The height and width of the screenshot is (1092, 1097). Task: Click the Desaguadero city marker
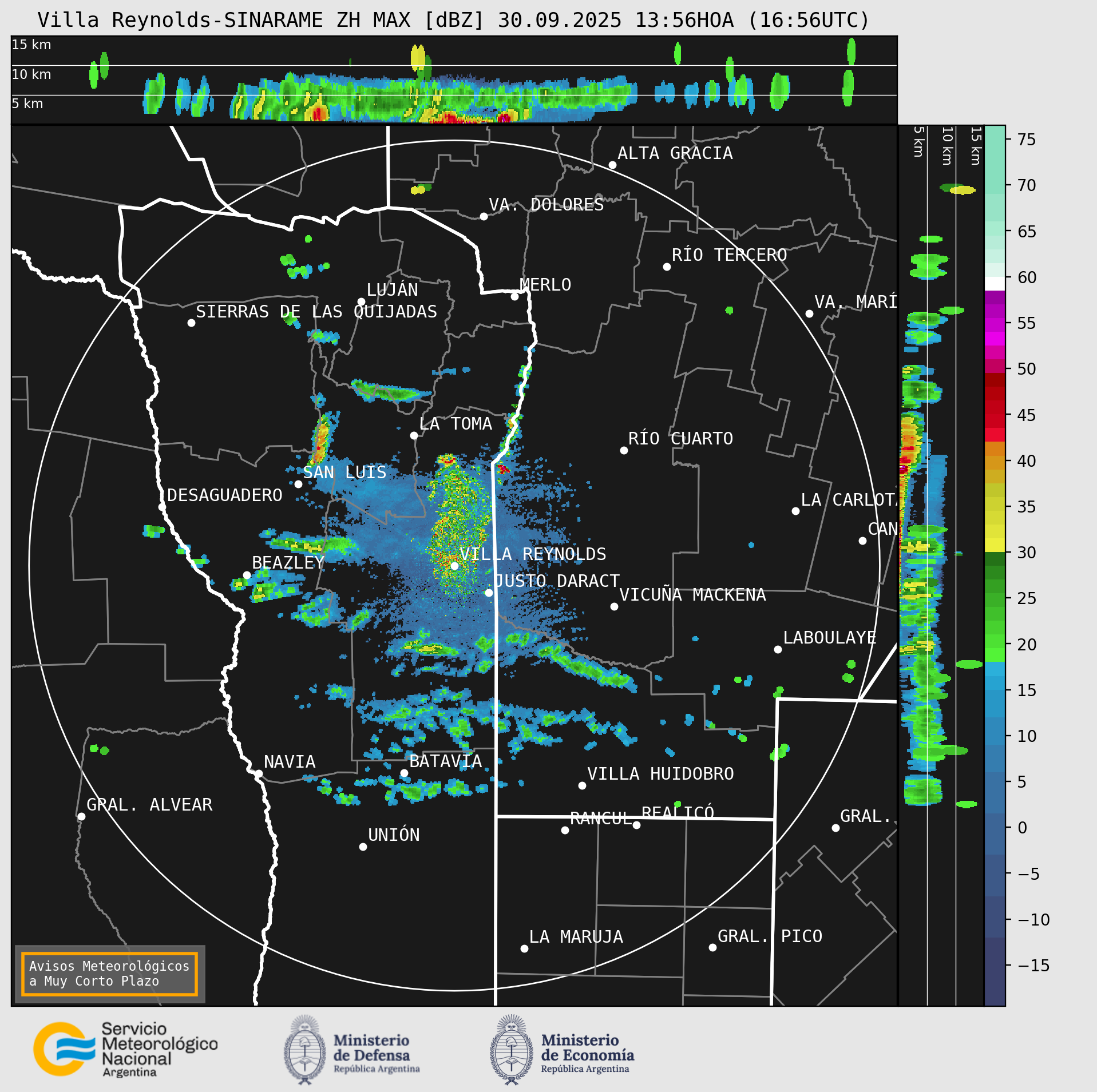162,507
